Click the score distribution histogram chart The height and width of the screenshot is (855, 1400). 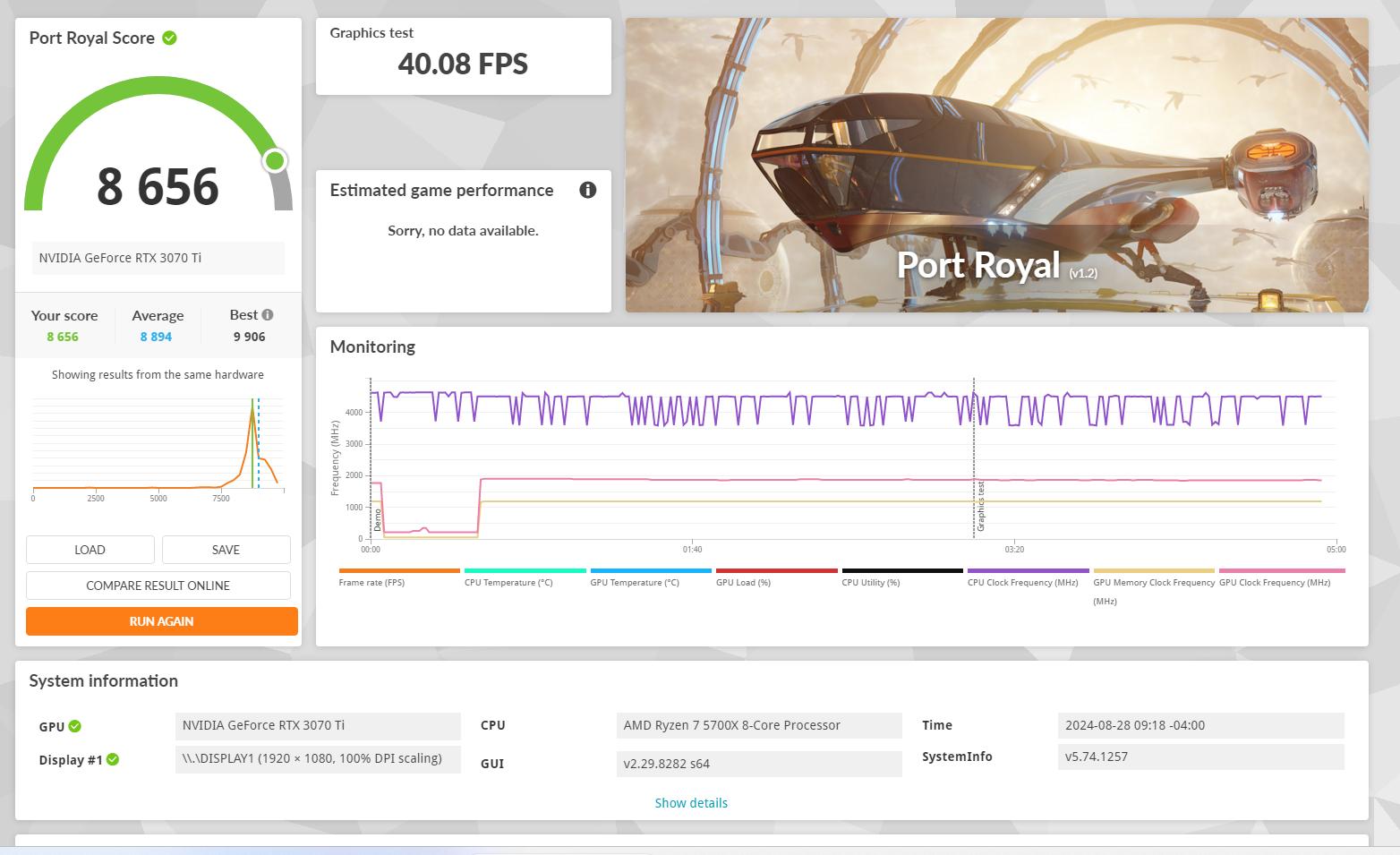(x=158, y=445)
